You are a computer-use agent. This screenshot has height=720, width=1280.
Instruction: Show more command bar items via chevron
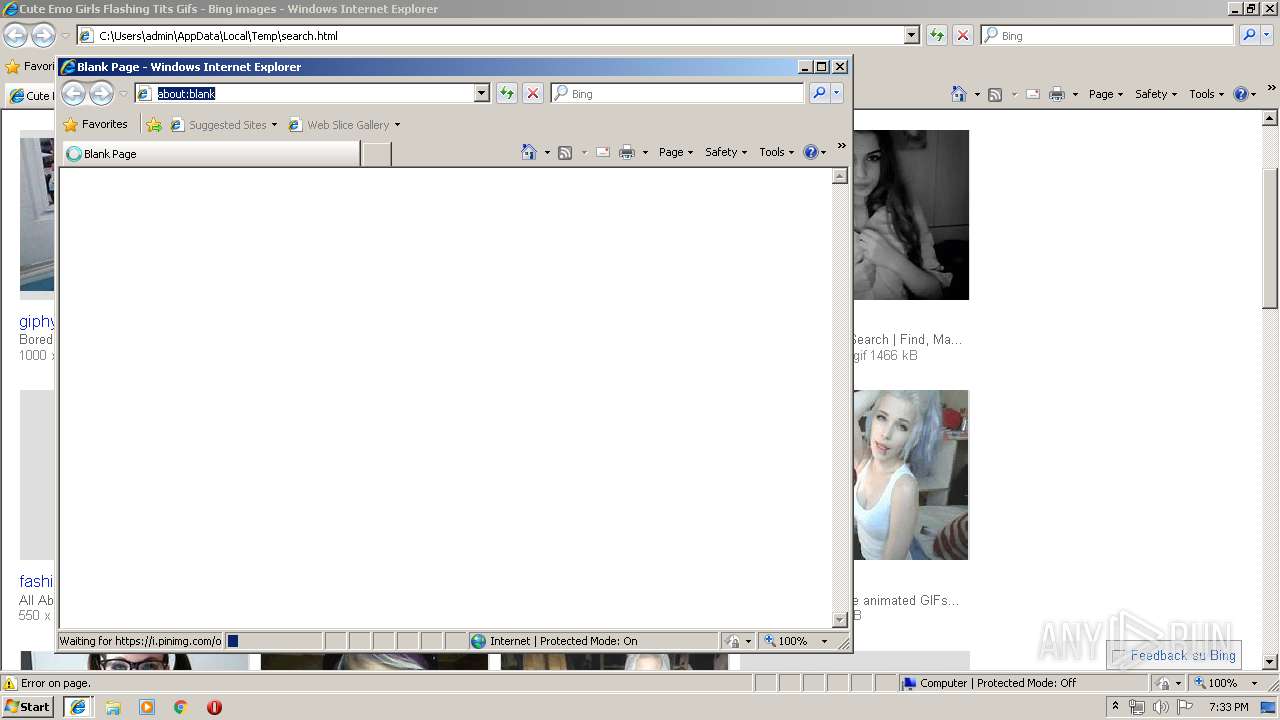click(841, 146)
